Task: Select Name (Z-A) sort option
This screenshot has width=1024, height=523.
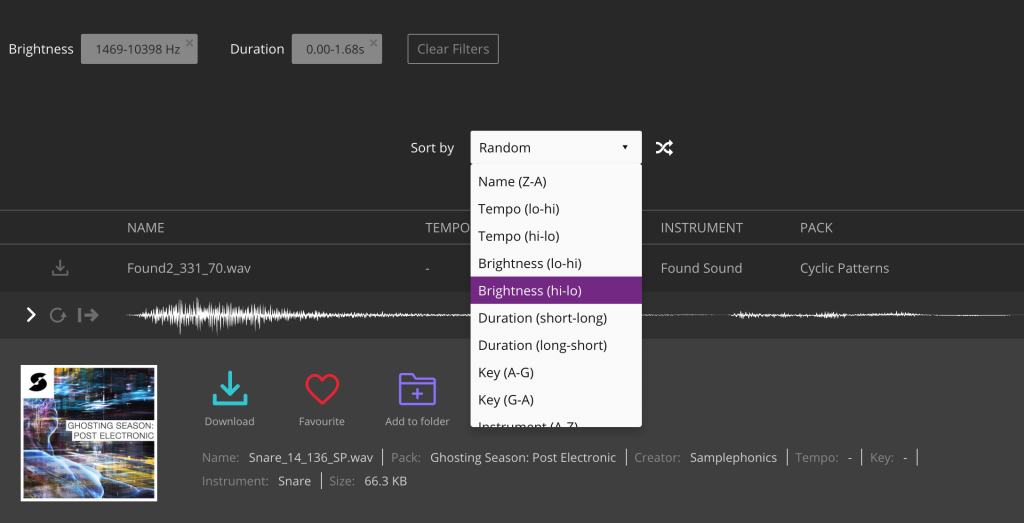Action: point(512,182)
